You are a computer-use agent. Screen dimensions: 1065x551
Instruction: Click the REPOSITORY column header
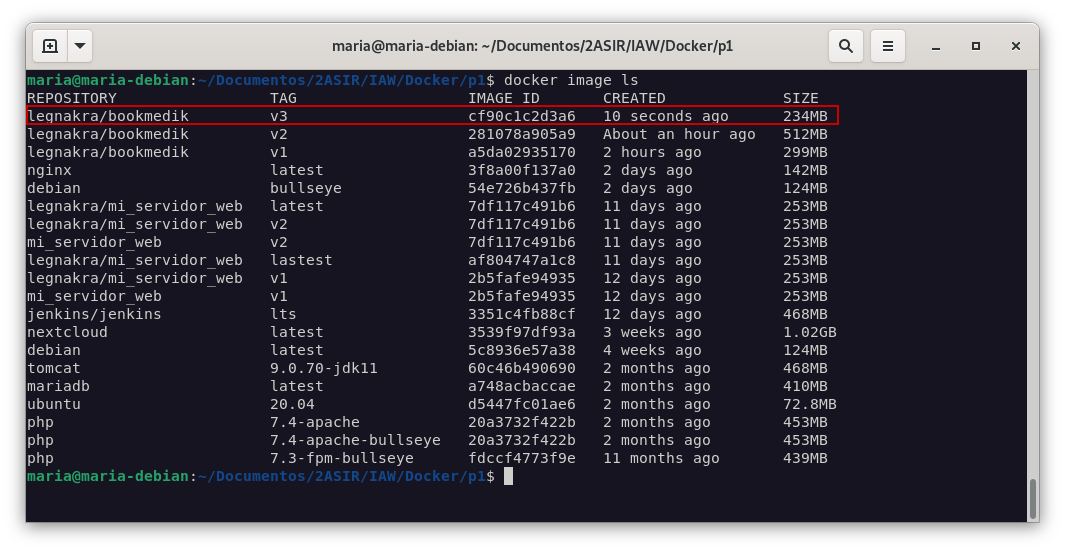pyautogui.click(x=71, y=98)
